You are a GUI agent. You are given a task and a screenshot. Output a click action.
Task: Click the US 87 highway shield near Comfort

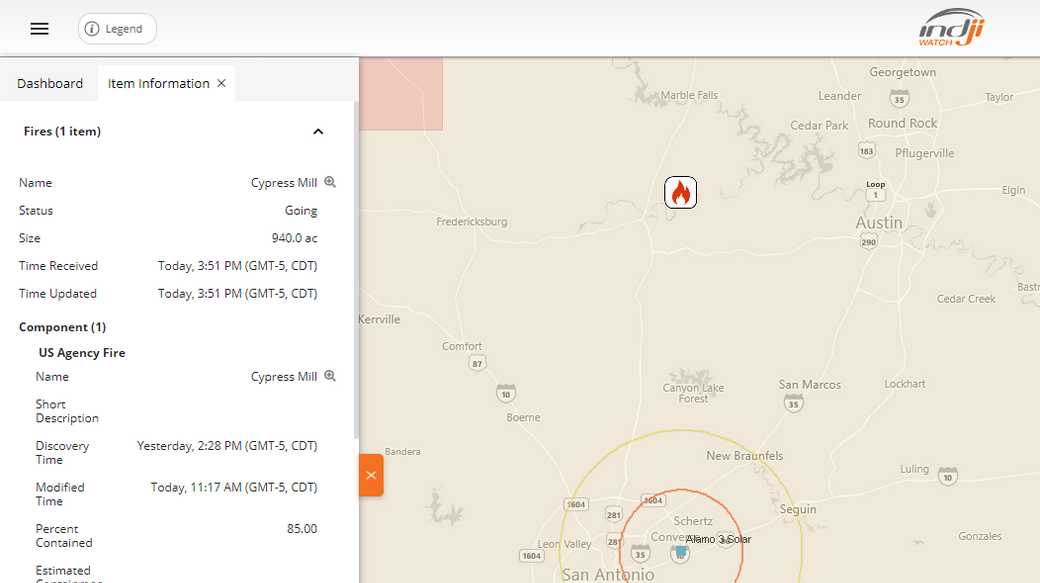click(x=477, y=363)
